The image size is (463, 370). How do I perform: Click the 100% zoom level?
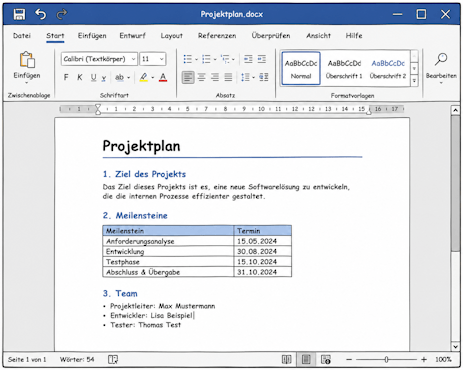443,359
